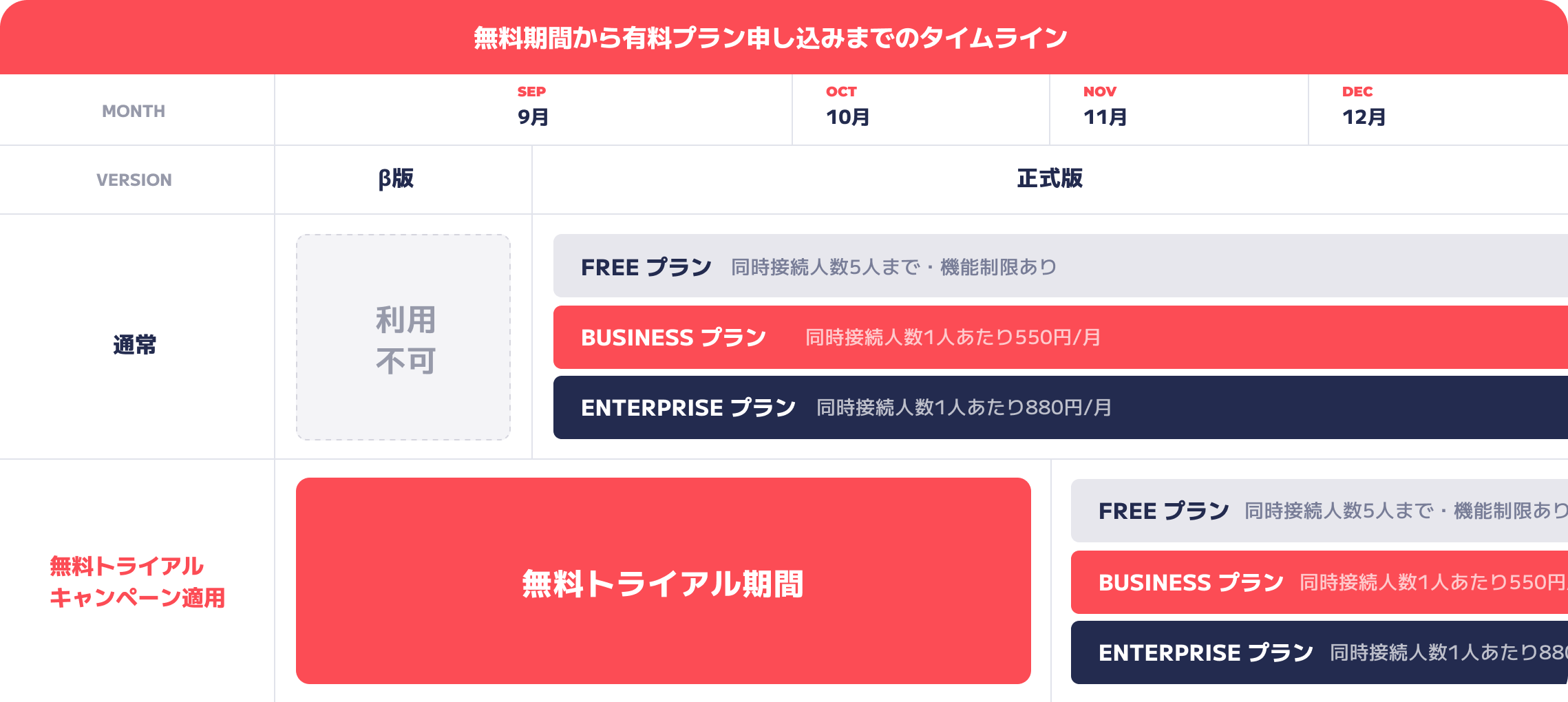
Task: Click the red timeline title banner
Action: [770, 37]
